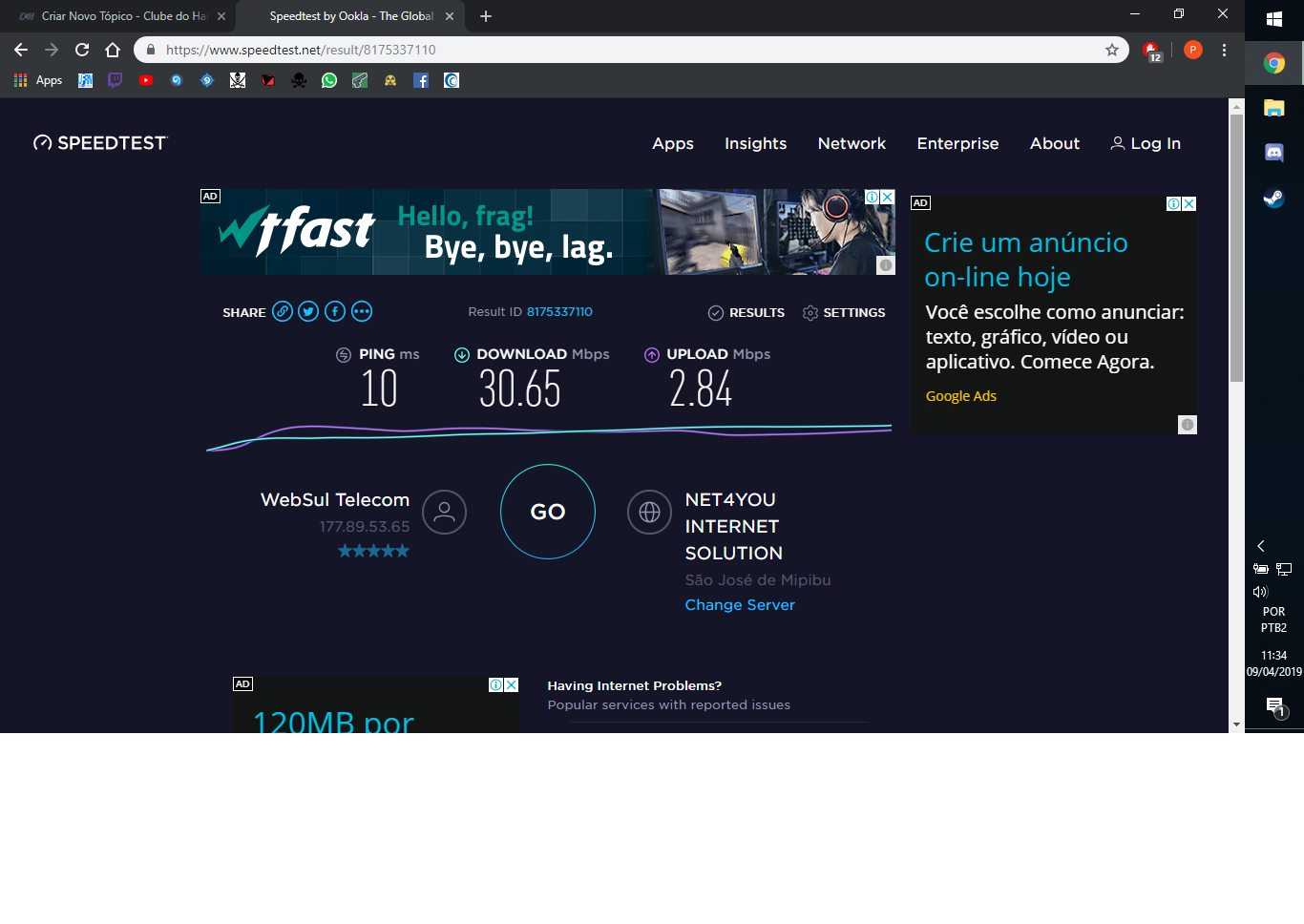This screenshot has width=1304, height=924.
Task: Go to the browser home page
Action: pyautogui.click(x=113, y=50)
